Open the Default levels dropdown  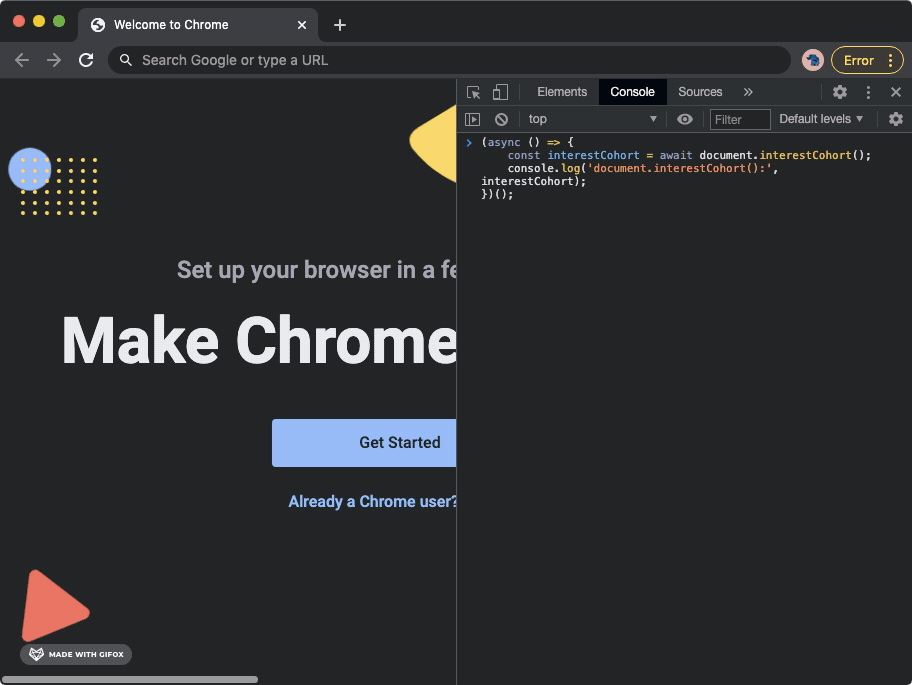coord(821,119)
